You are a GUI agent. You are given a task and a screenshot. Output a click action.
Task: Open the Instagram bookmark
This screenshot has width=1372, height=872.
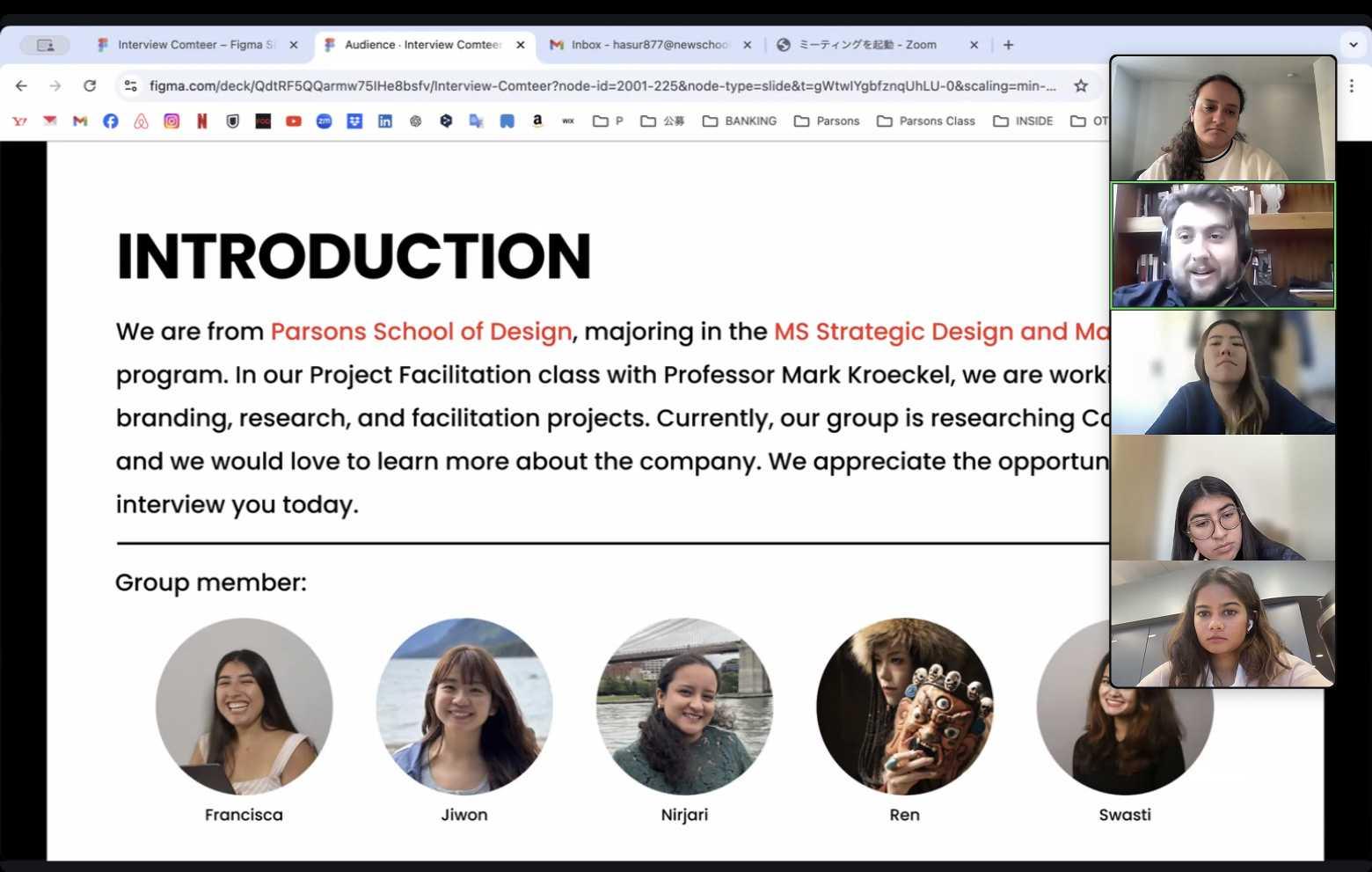171,121
